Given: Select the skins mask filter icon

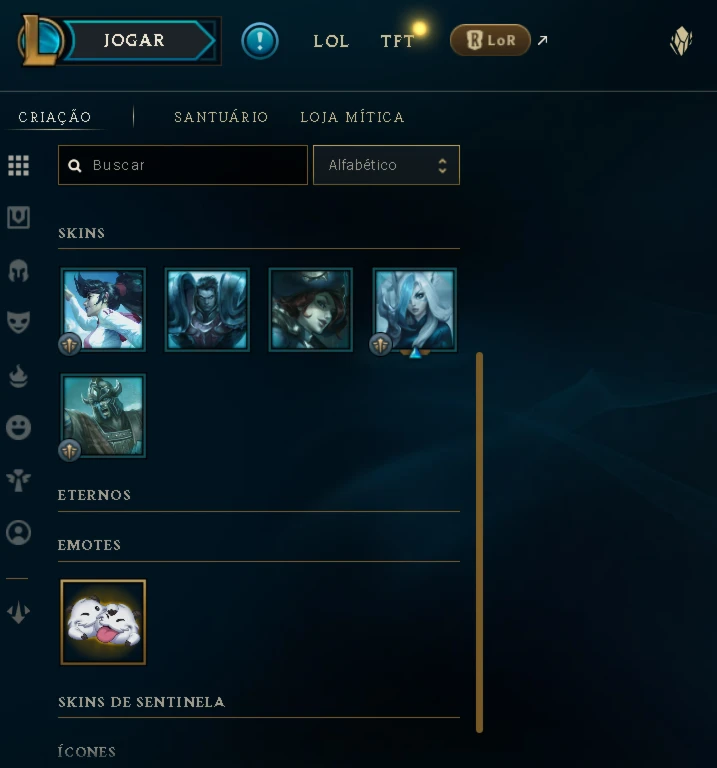Looking at the screenshot, I should pos(19,322).
